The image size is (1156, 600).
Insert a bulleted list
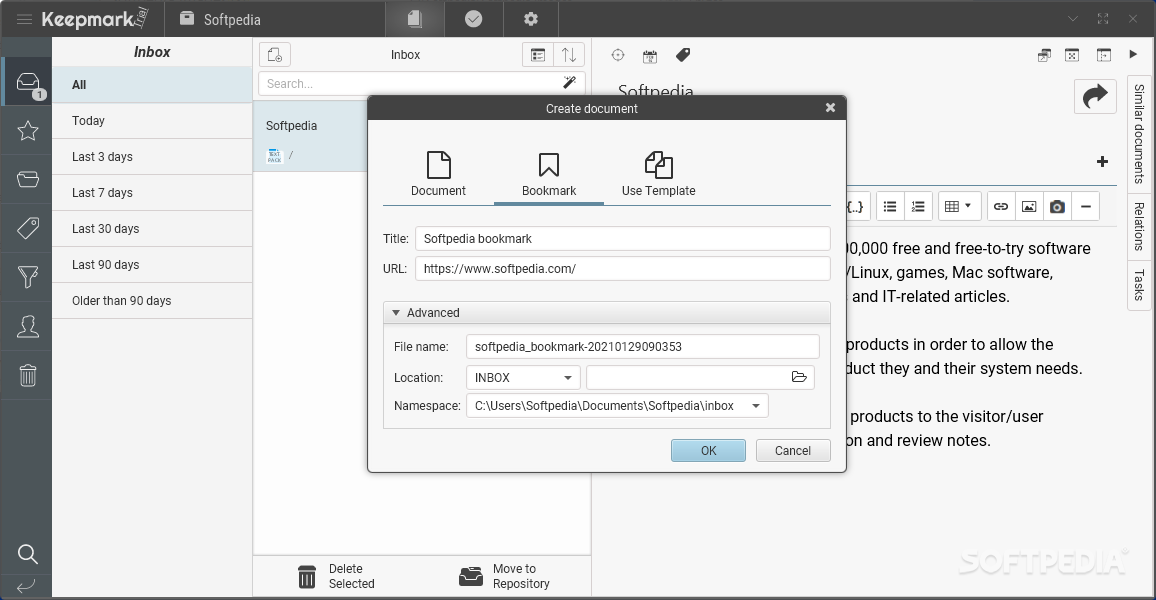tap(890, 206)
